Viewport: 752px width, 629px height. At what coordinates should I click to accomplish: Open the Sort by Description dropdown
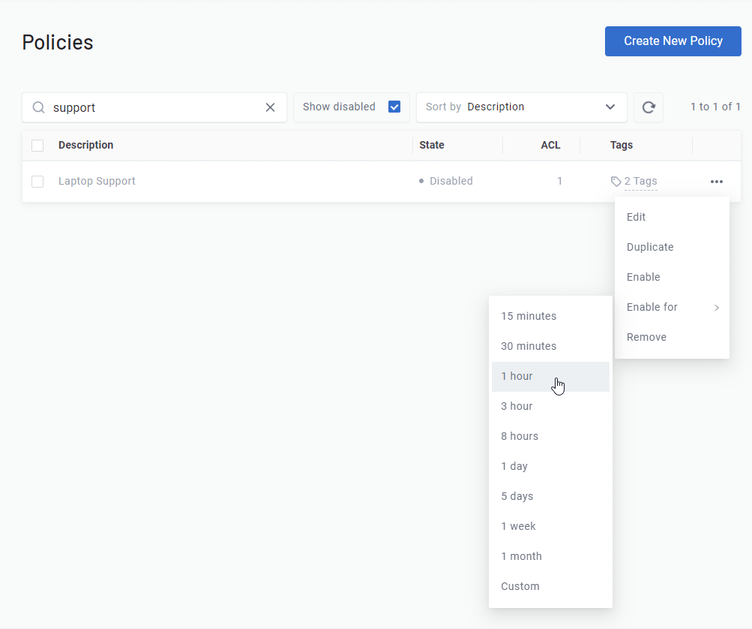[x=521, y=107]
